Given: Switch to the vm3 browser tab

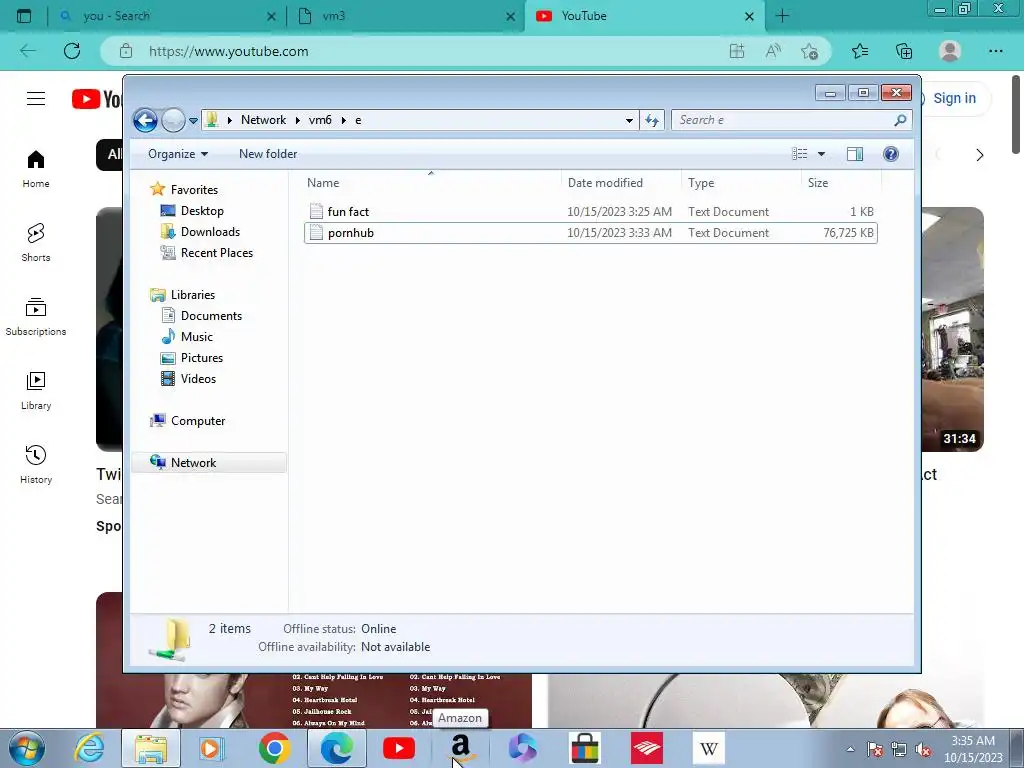Looking at the screenshot, I should click(405, 16).
